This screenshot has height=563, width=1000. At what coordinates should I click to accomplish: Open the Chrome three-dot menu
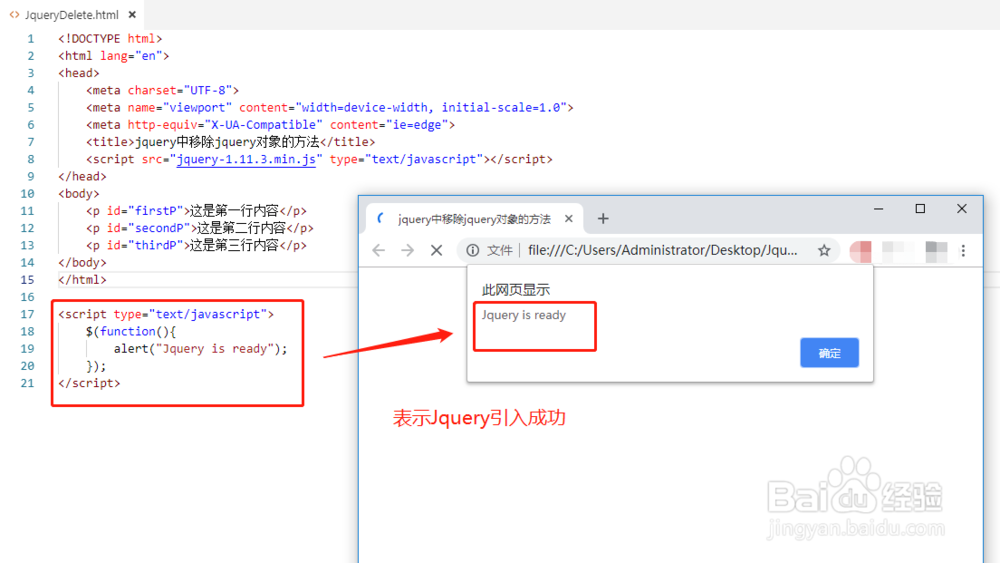tap(963, 251)
